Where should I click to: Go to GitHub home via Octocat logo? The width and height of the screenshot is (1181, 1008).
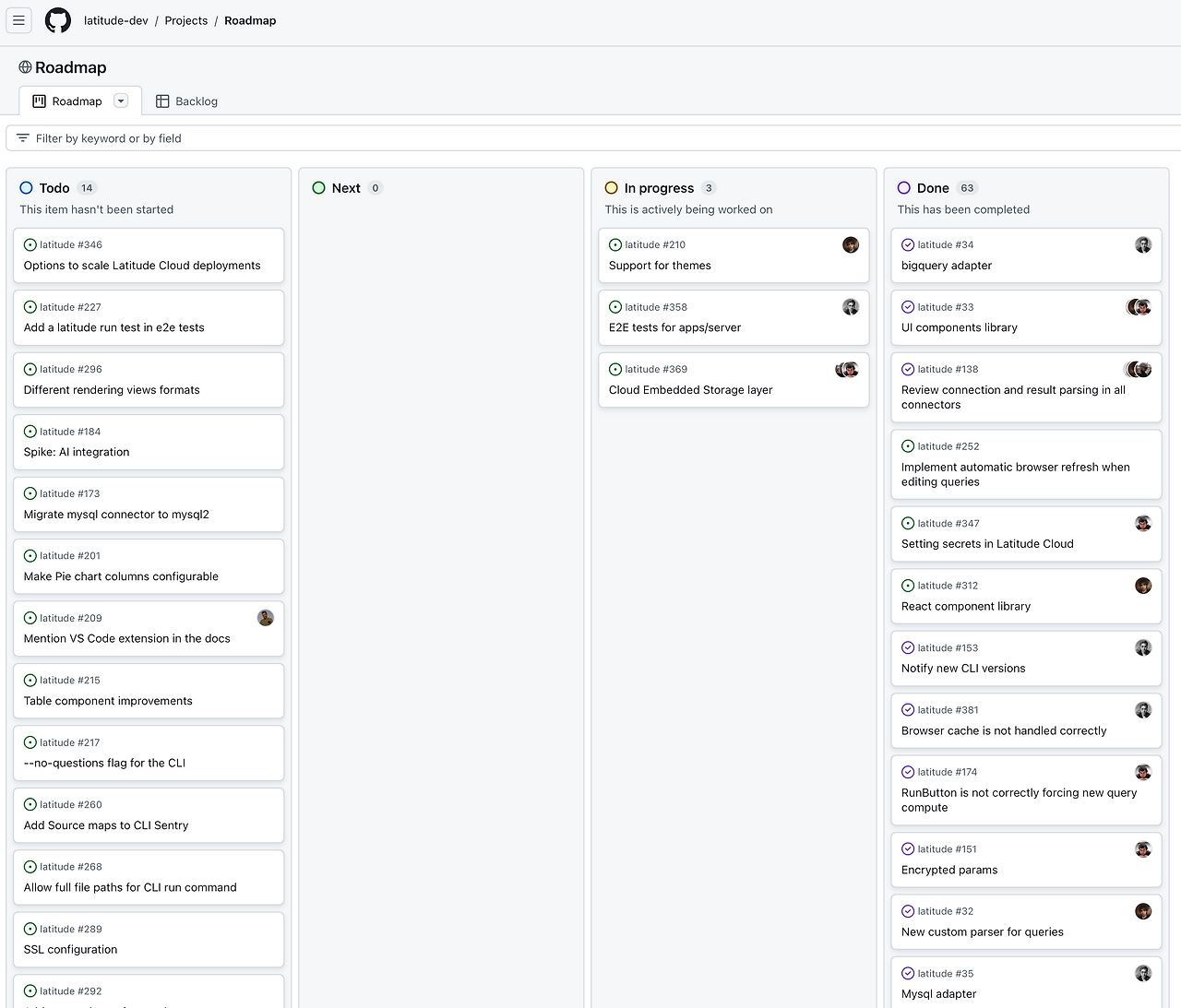point(58,20)
